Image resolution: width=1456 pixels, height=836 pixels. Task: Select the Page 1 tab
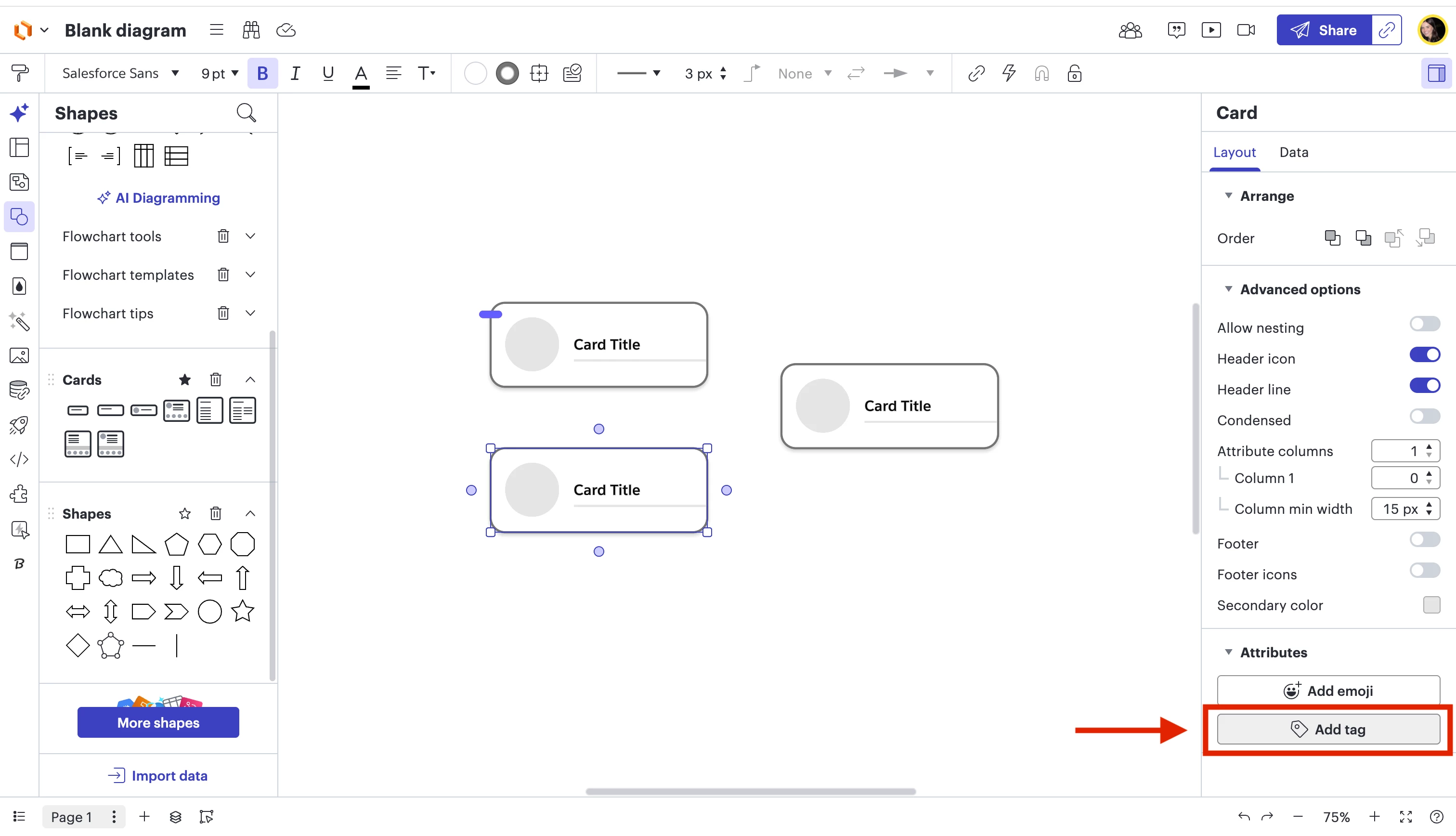(71, 816)
